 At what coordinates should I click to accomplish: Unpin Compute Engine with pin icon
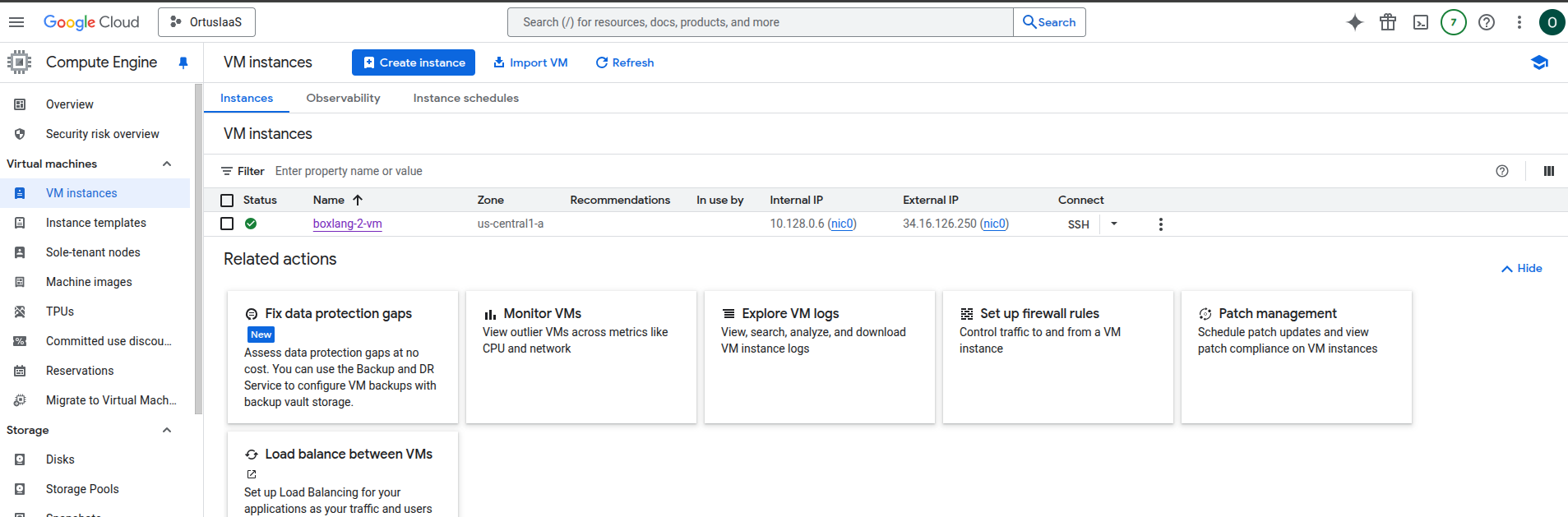pos(183,62)
